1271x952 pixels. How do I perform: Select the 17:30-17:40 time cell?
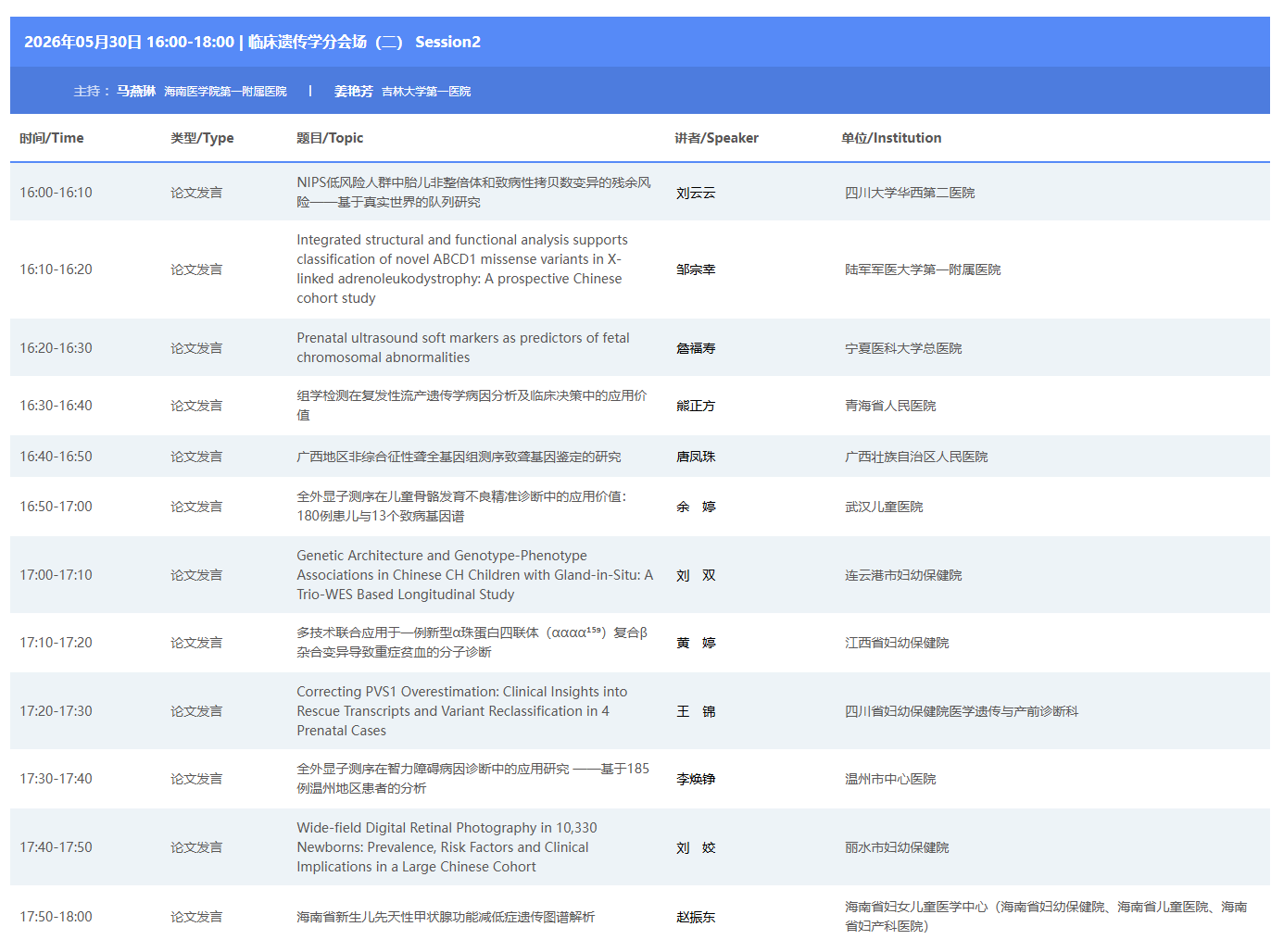tap(57, 779)
